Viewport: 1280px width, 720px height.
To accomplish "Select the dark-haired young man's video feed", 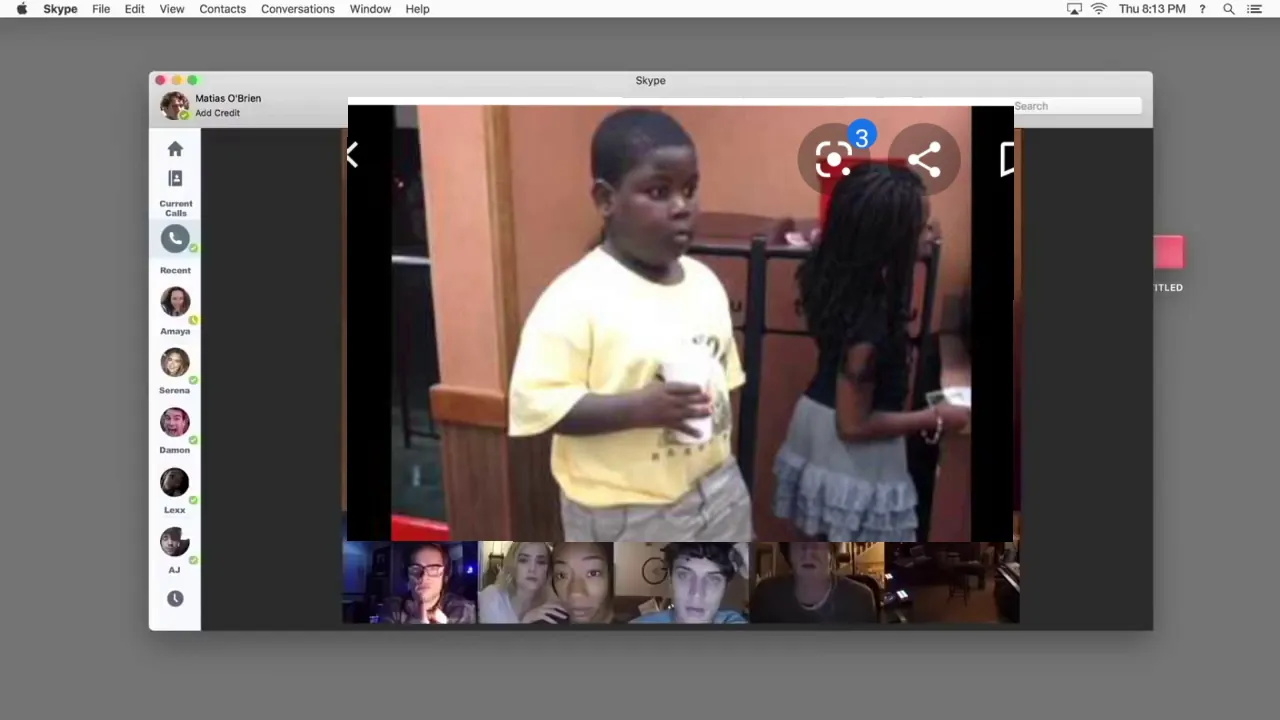I will coord(681,583).
